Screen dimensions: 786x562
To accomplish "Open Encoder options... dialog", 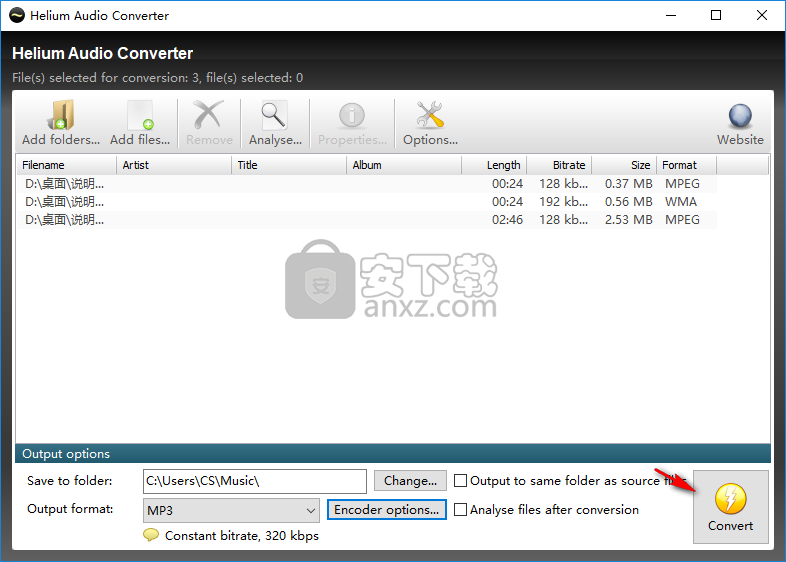I will [386, 510].
